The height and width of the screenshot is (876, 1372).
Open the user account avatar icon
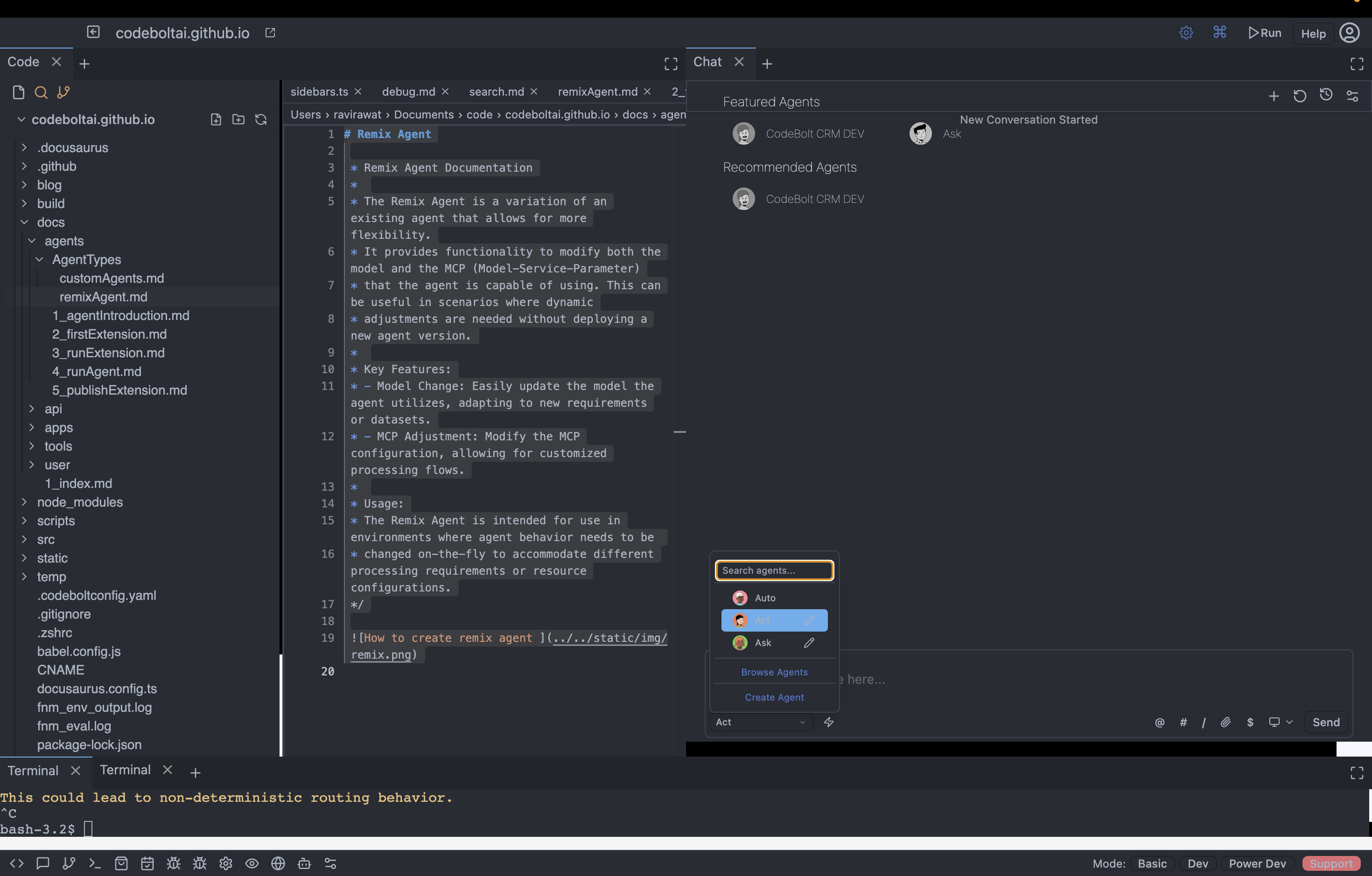point(1349,33)
